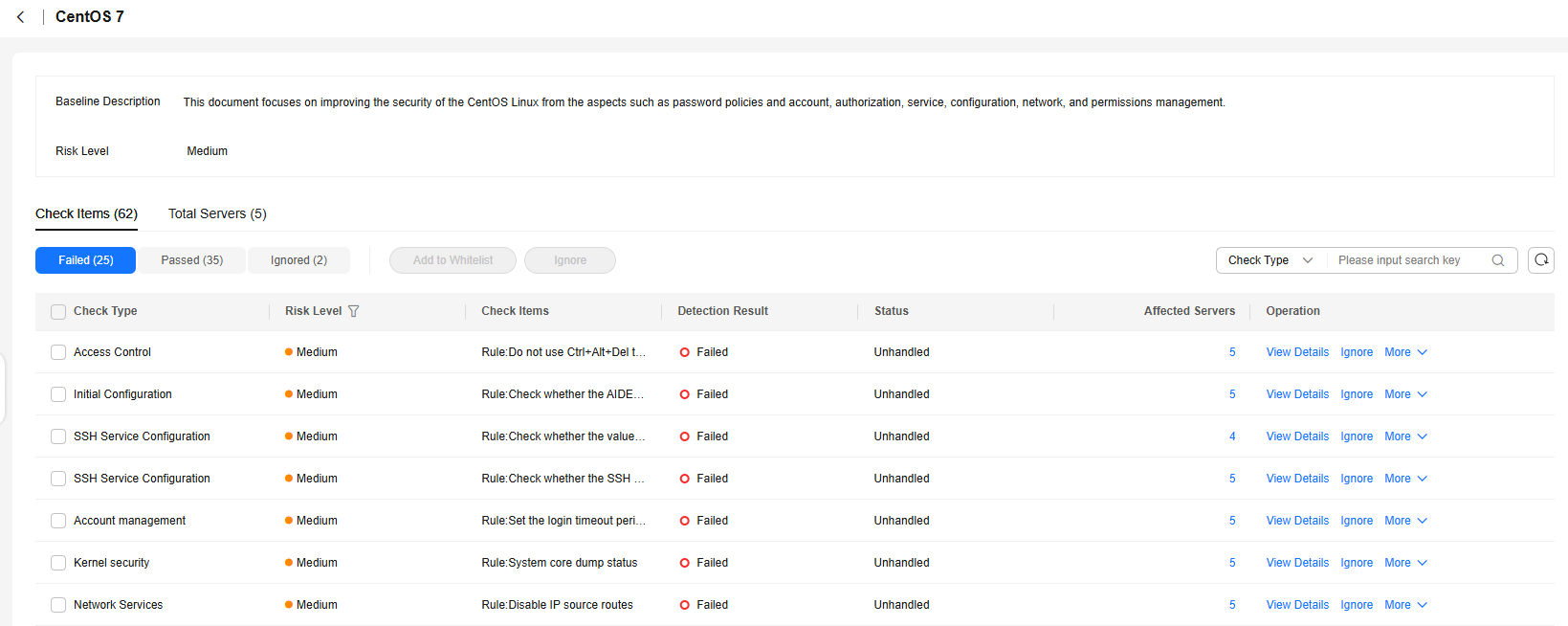Tick the Initial Configuration row checkbox
Screen dimensions: 1568x626
pyautogui.click(x=58, y=394)
